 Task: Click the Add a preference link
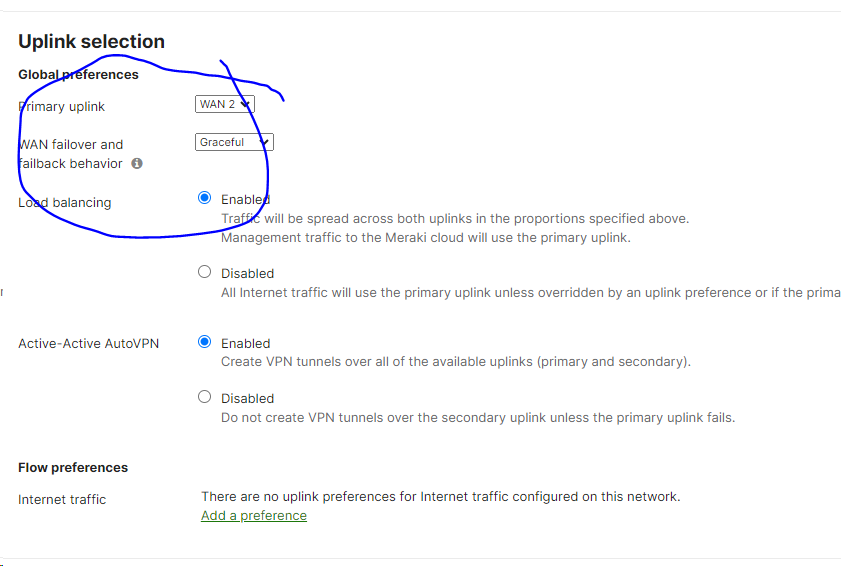(x=254, y=516)
